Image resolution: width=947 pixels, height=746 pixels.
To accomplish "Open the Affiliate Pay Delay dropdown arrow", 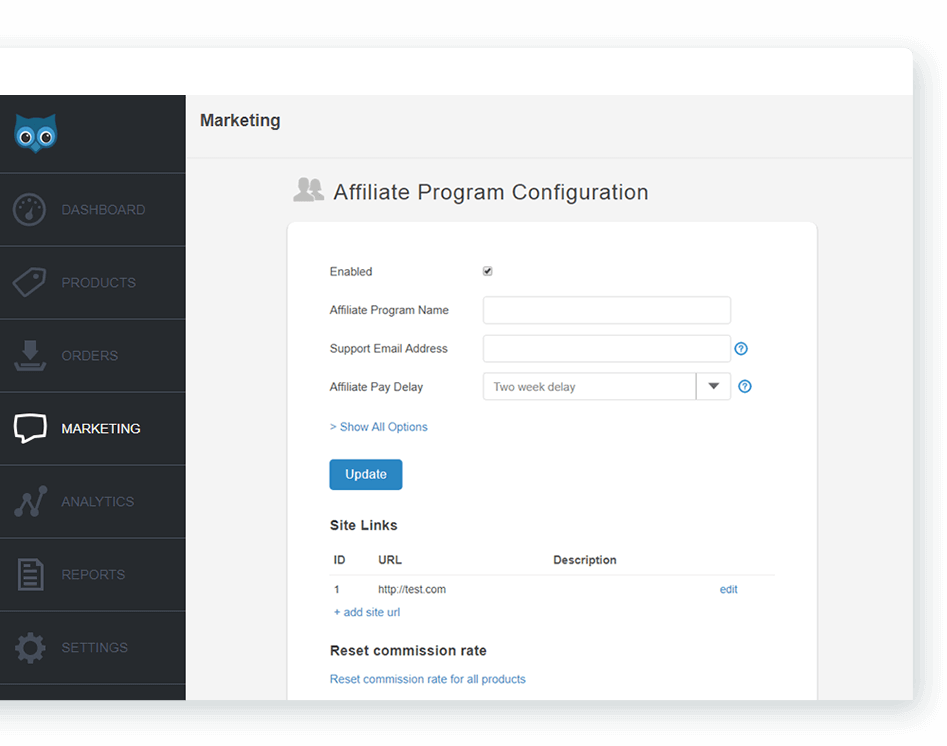I will point(713,387).
